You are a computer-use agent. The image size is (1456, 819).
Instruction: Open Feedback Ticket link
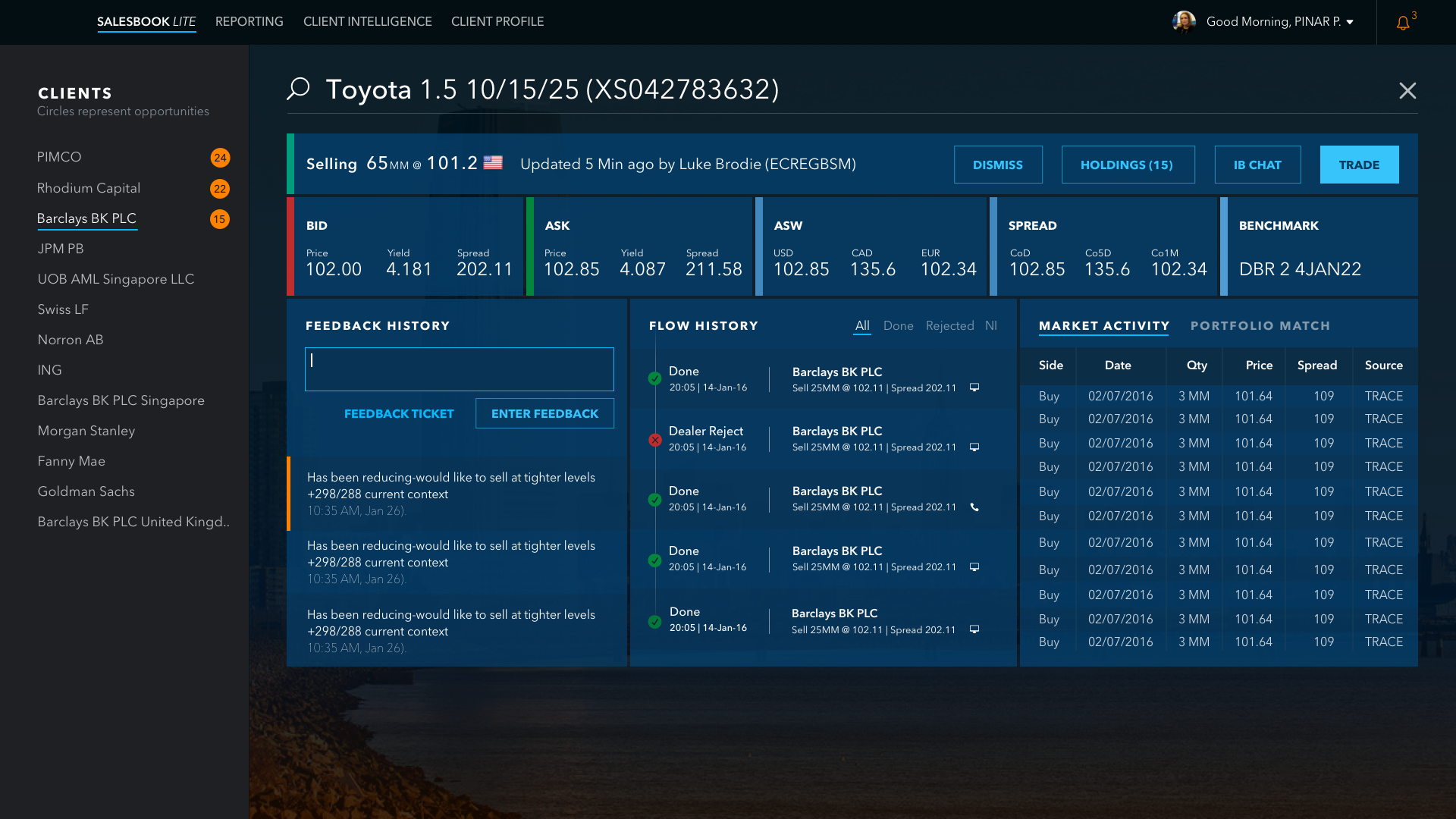coord(399,414)
